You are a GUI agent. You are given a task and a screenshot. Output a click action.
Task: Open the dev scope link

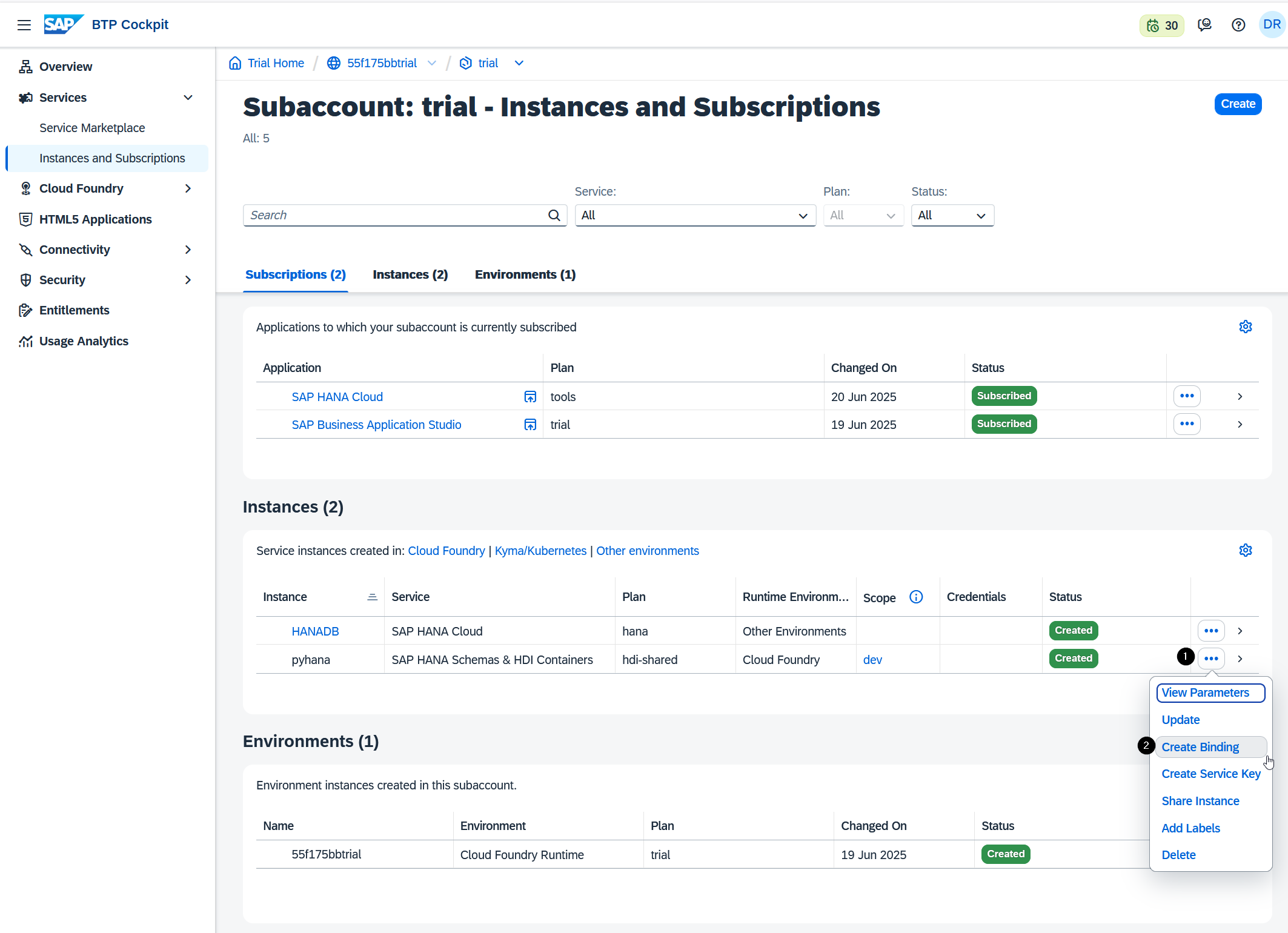click(x=872, y=660)
